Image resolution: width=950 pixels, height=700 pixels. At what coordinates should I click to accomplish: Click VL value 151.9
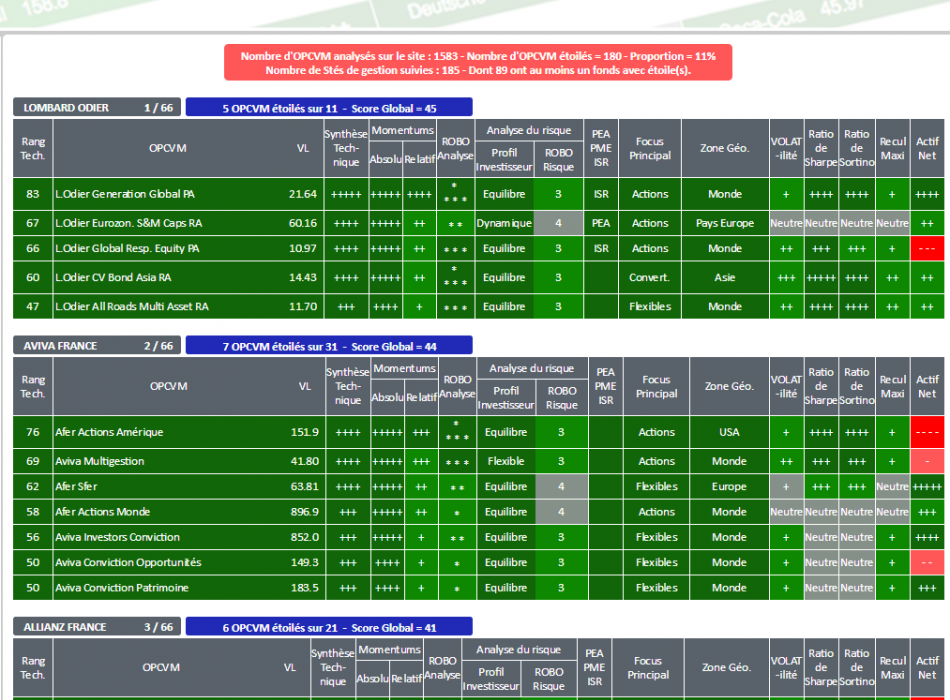[x=305, y=432]
